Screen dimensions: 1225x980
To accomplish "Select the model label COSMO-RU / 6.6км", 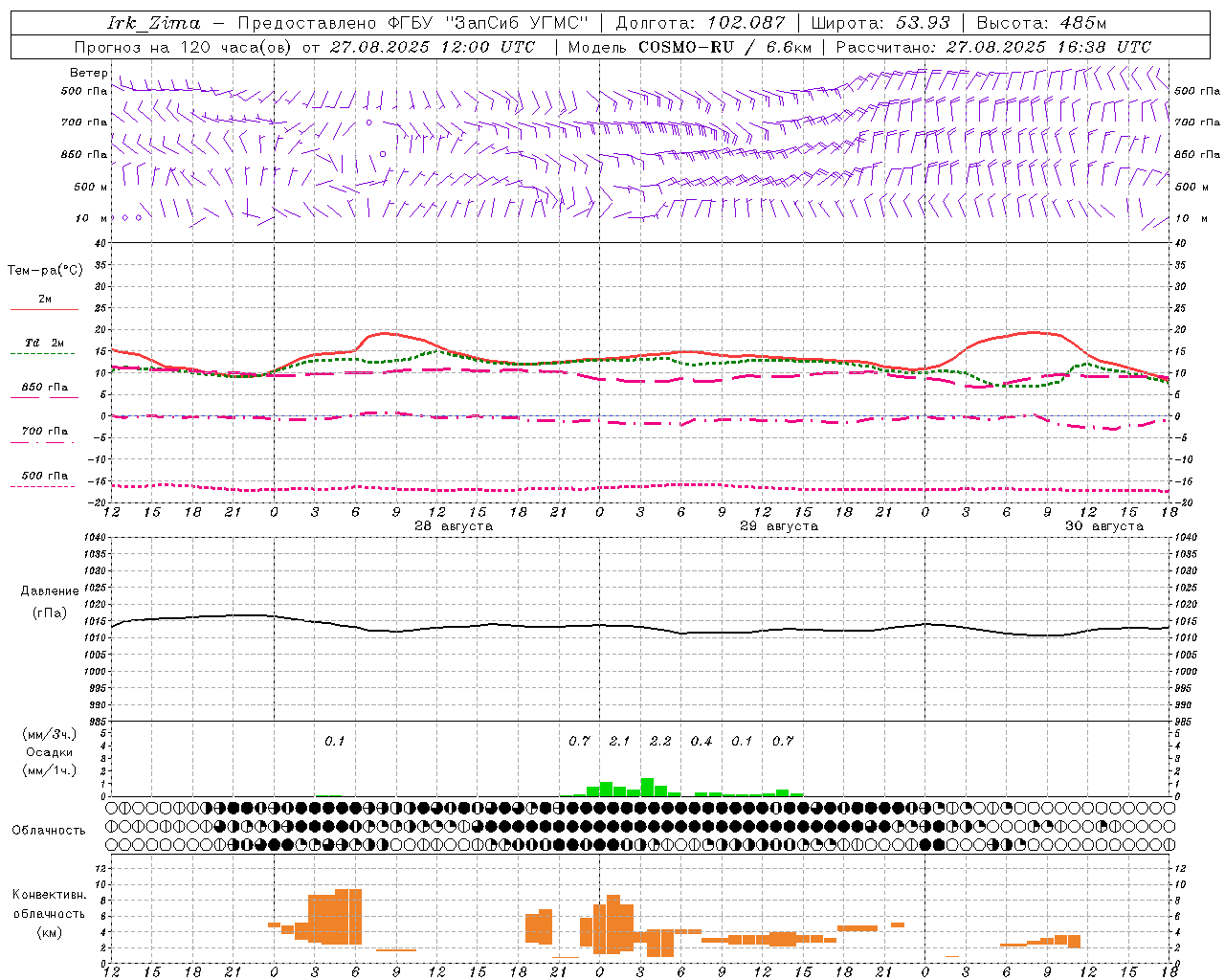I will 724,47.
